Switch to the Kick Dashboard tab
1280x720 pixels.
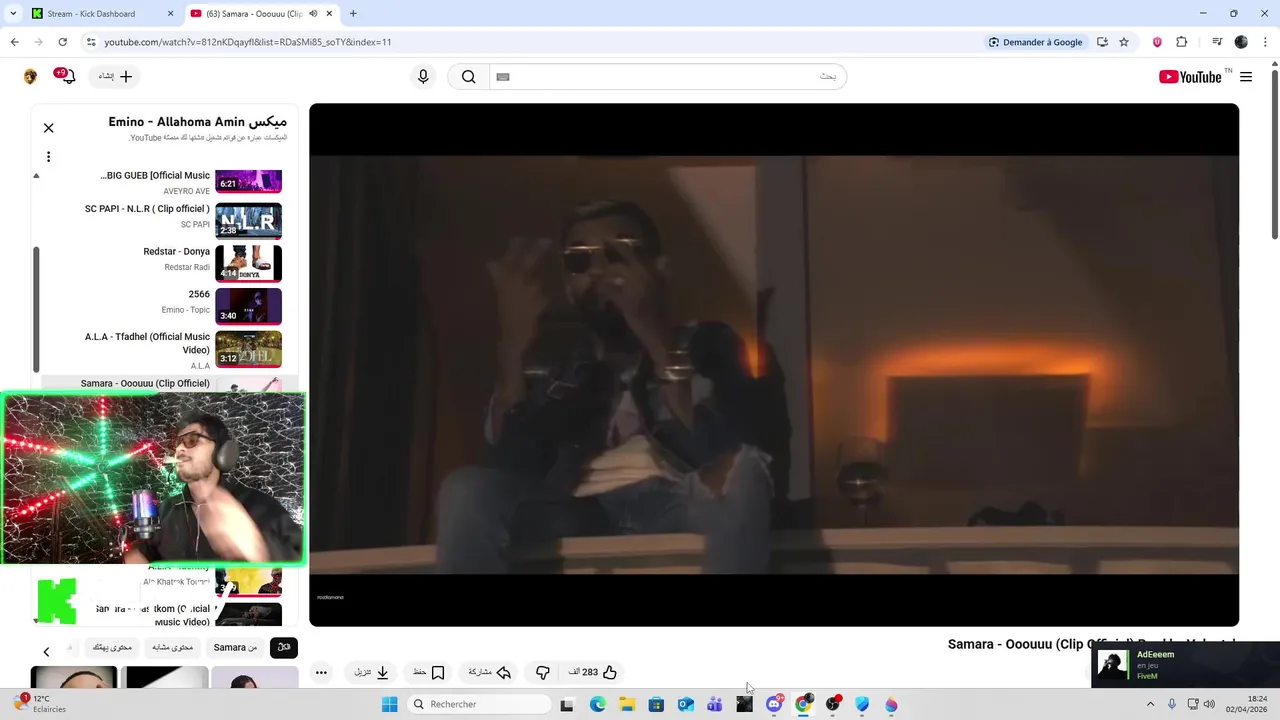(x=91, y=14)
